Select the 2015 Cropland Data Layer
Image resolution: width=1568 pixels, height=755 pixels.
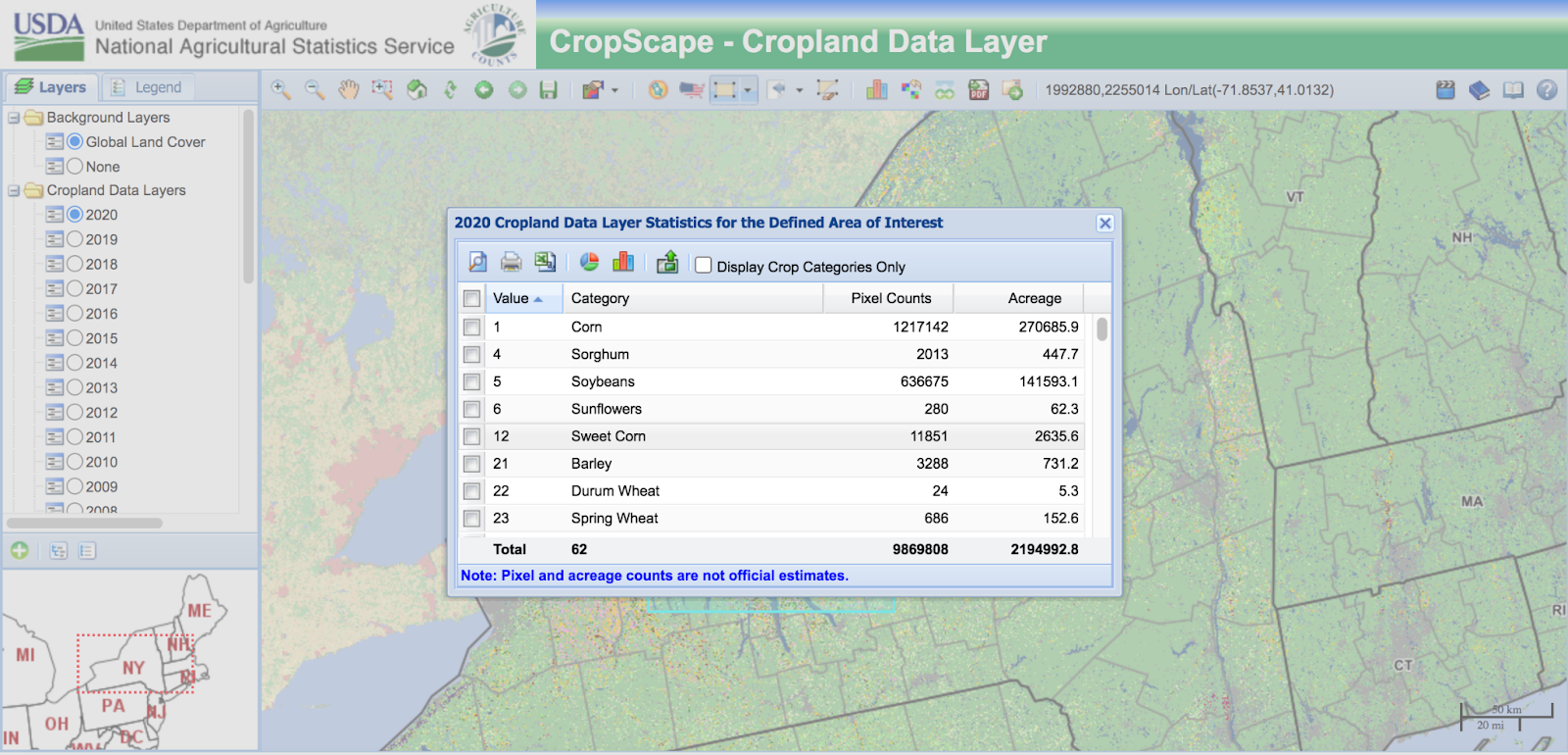click(x=75, y=337)
